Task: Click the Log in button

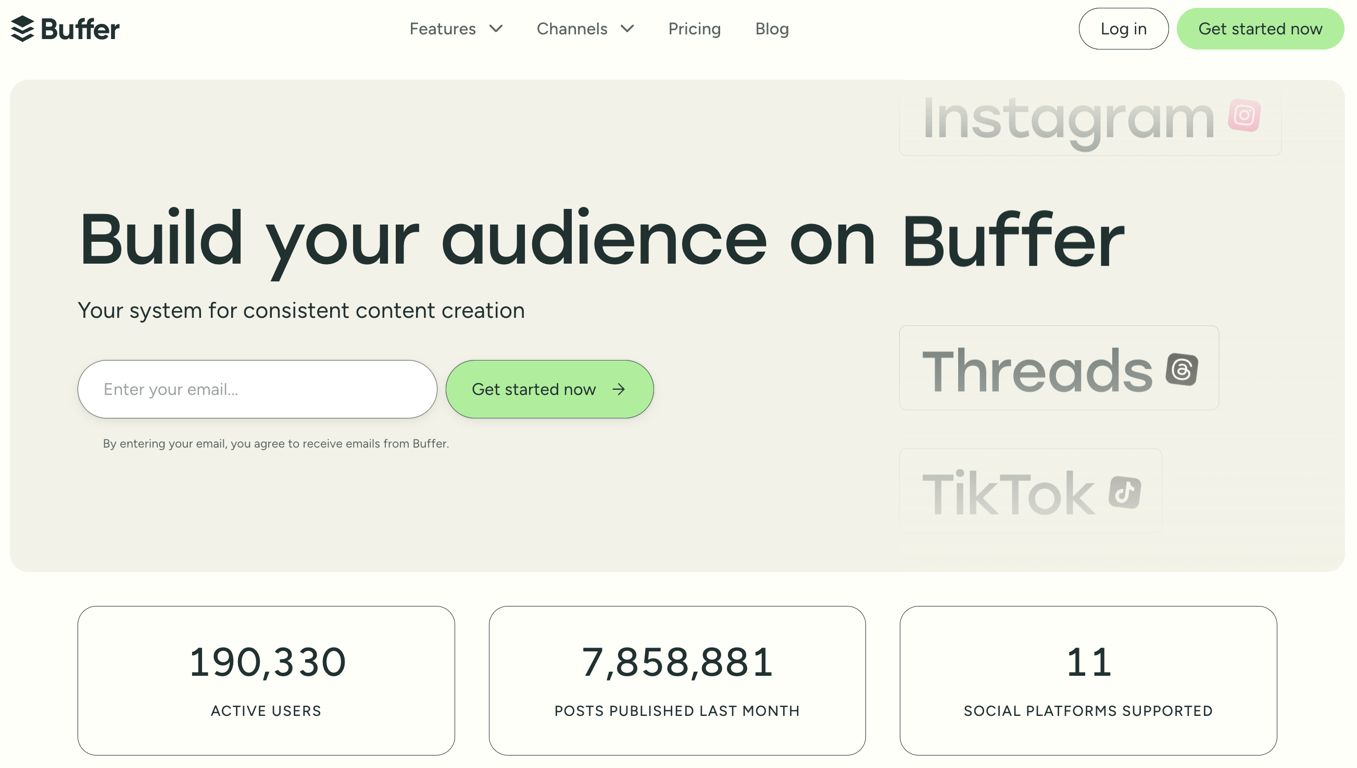Action: click(1123, 28)
